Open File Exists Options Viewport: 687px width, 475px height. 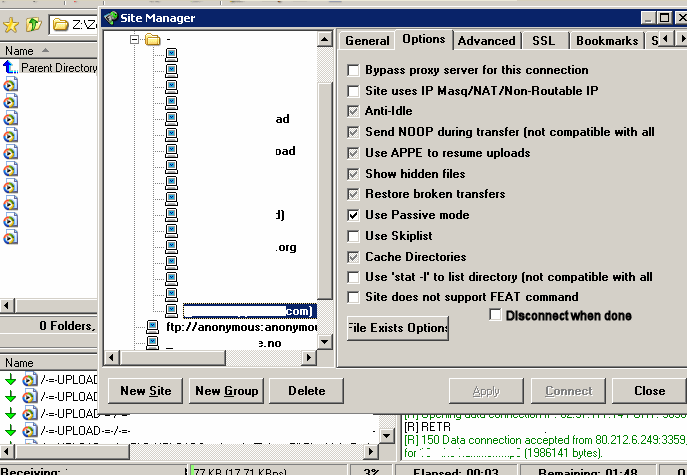(x=398, y=328)
